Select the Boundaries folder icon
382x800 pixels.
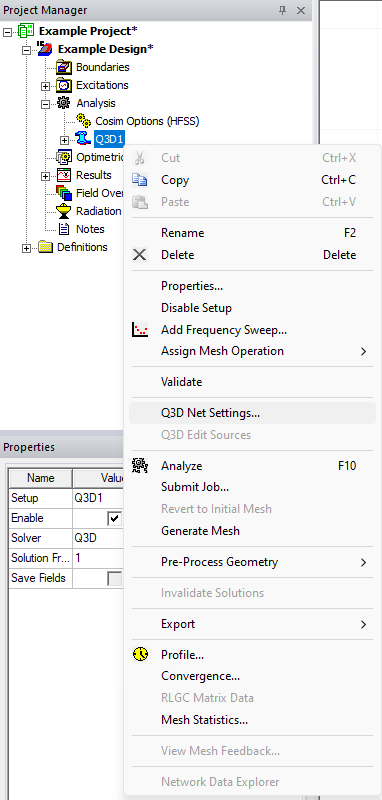click(64, 67)
